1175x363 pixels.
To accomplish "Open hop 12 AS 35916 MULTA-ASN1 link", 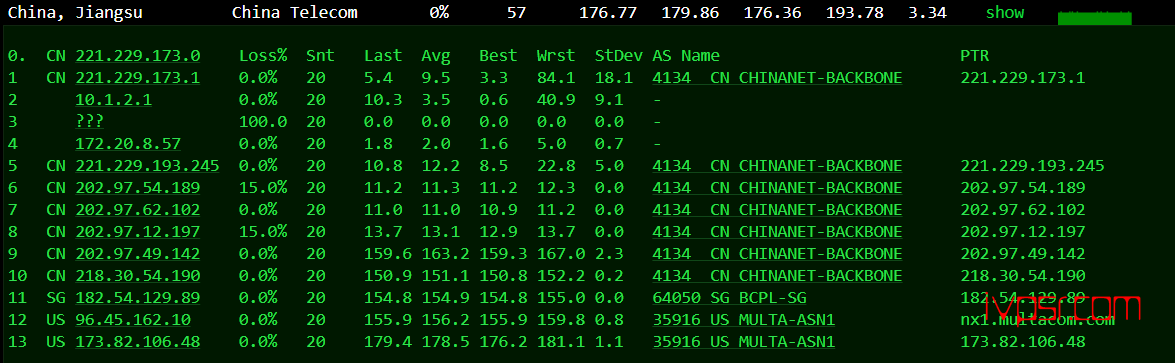I will coord(743,320).
